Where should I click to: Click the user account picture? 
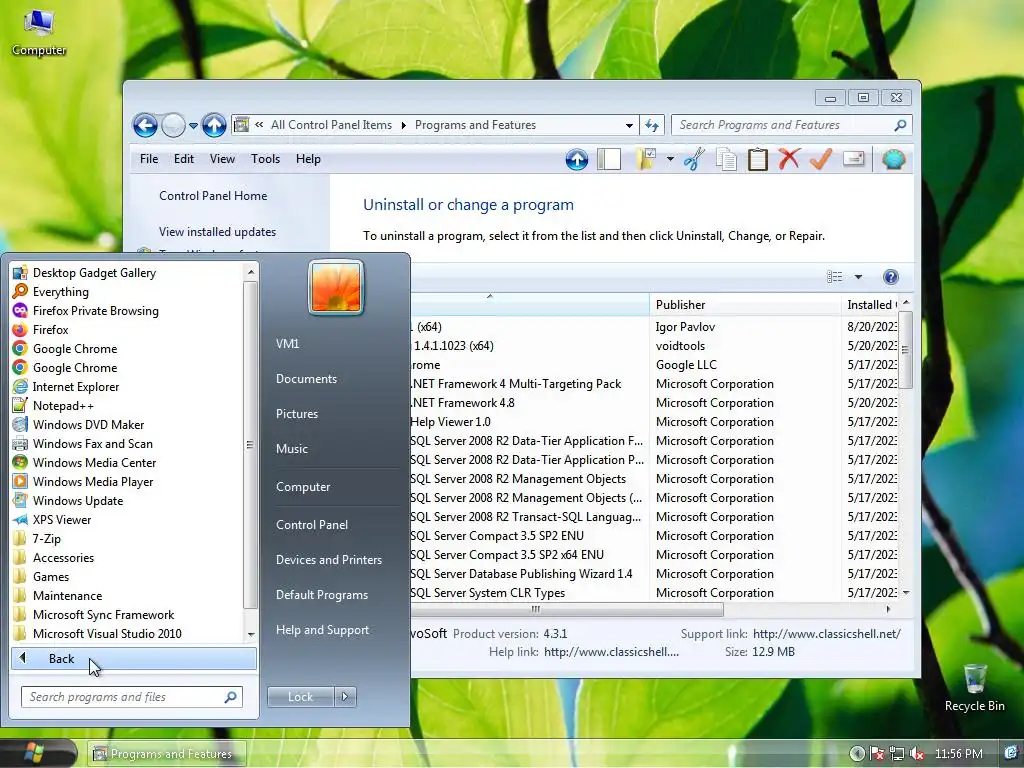[336, 287]
